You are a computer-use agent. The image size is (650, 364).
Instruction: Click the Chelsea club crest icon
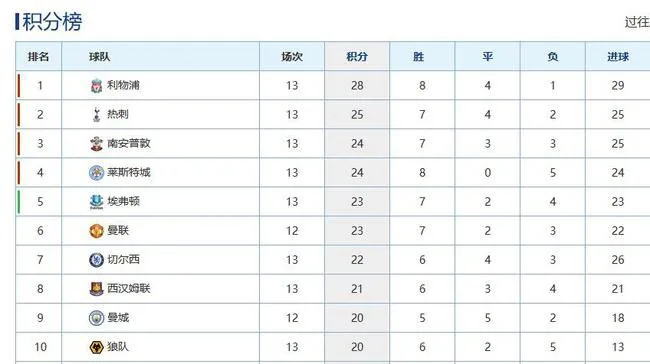tap(96, 260)
